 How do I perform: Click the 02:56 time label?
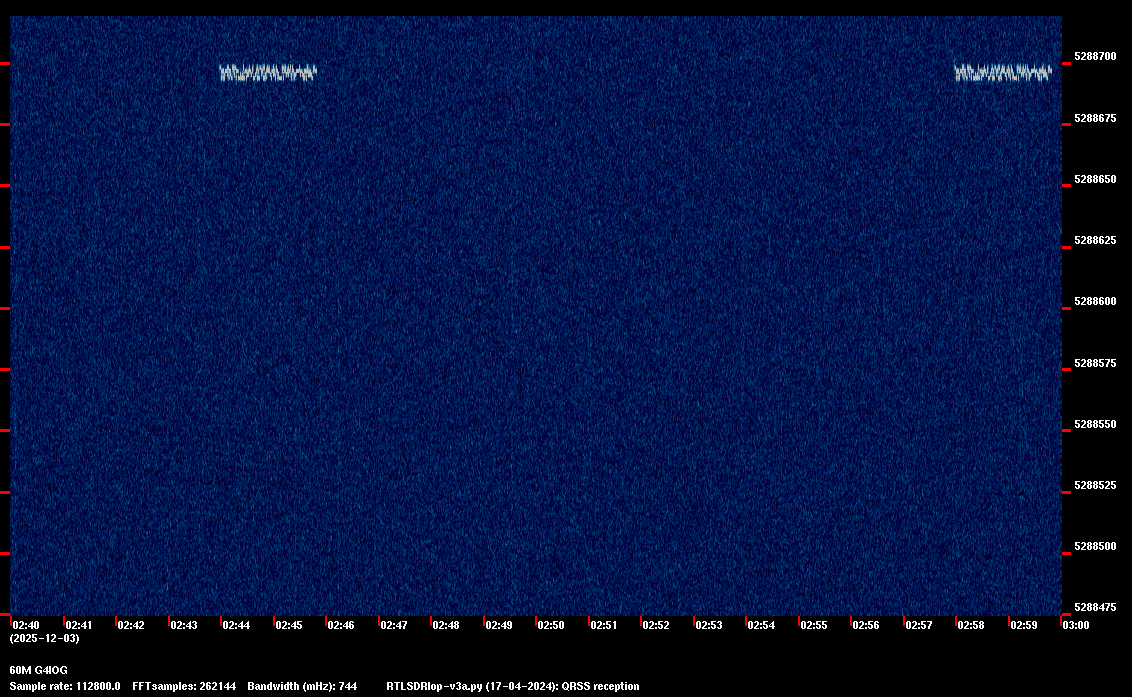pos(866,625)
